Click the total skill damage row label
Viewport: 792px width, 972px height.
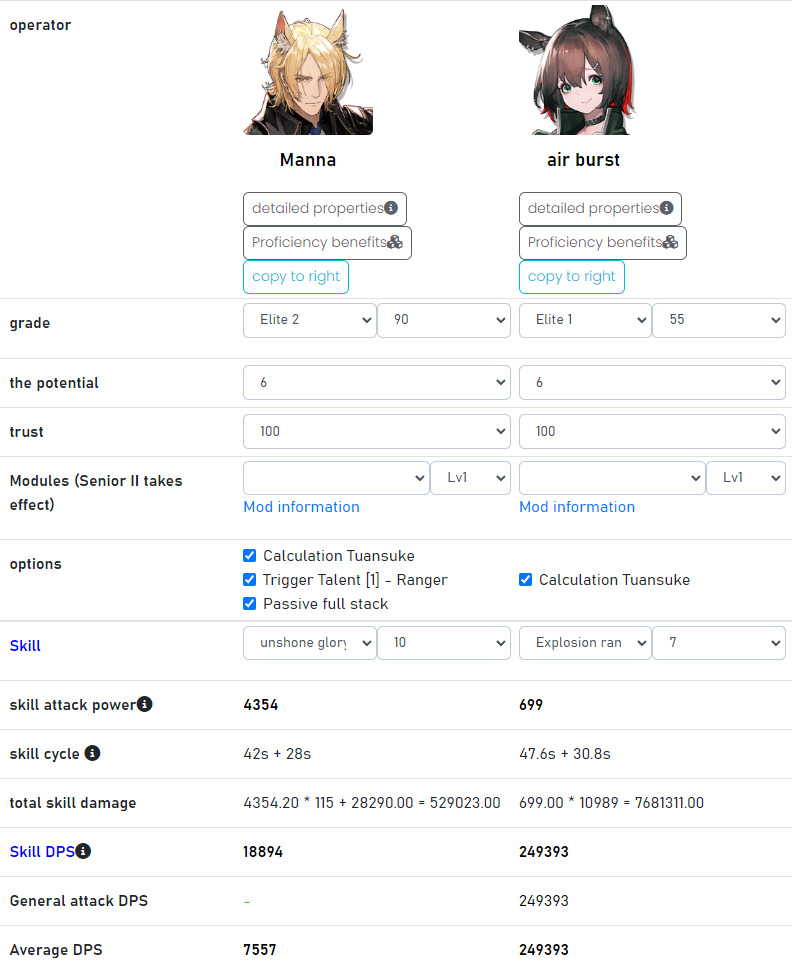[x=73, y=803]
